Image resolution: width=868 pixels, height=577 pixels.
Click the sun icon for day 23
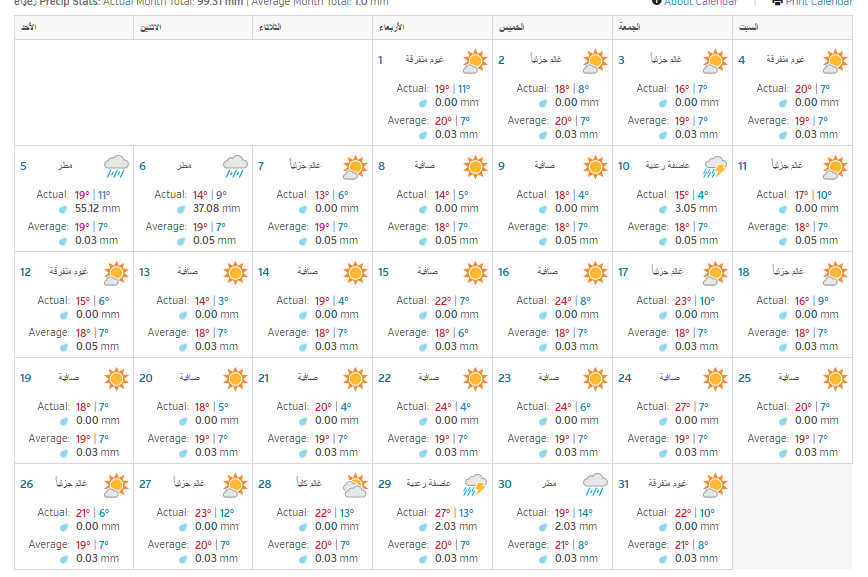(x=595, y=379)
